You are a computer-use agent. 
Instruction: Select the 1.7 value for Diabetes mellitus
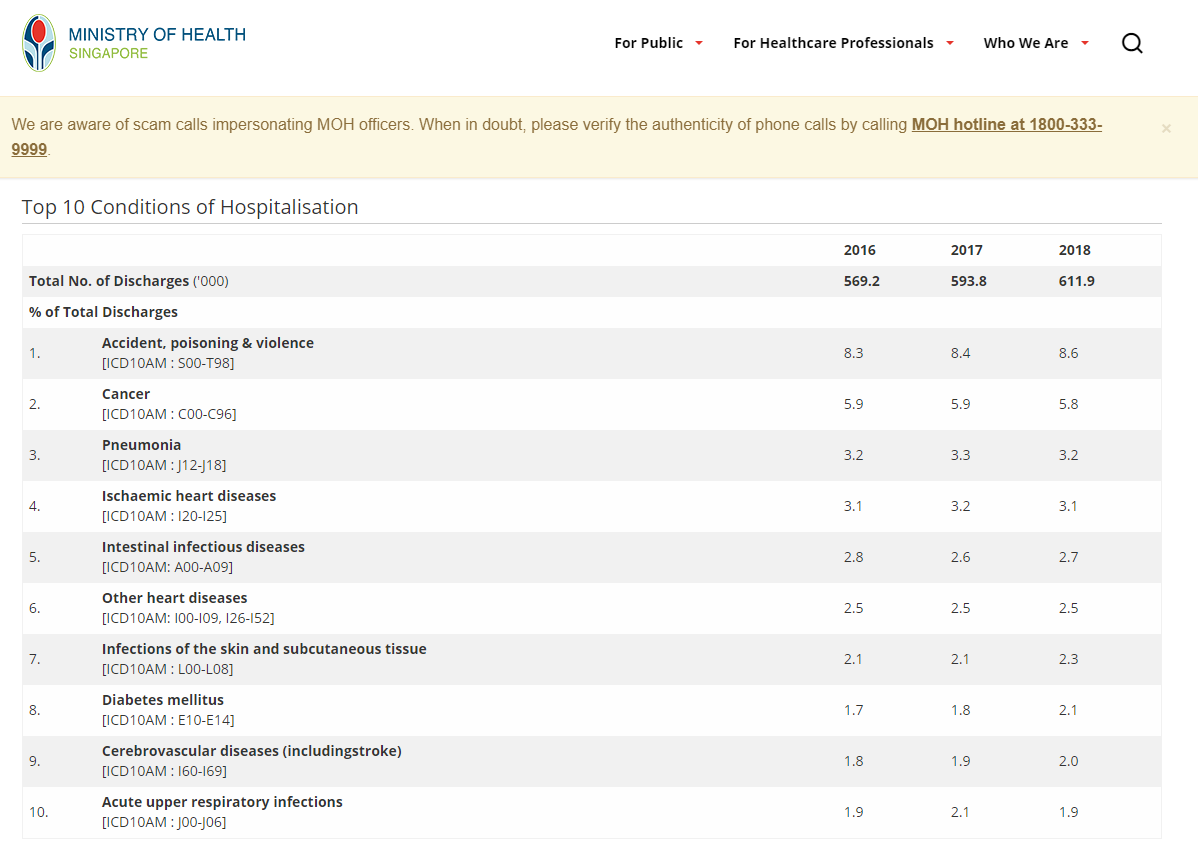click(853, 710)
